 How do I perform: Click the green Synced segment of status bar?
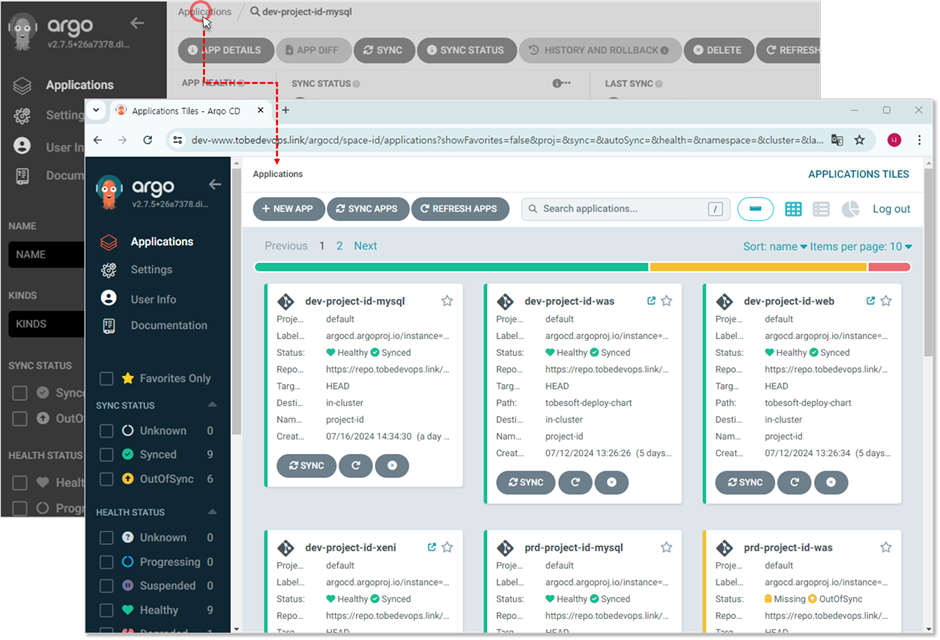pos(451,267)
